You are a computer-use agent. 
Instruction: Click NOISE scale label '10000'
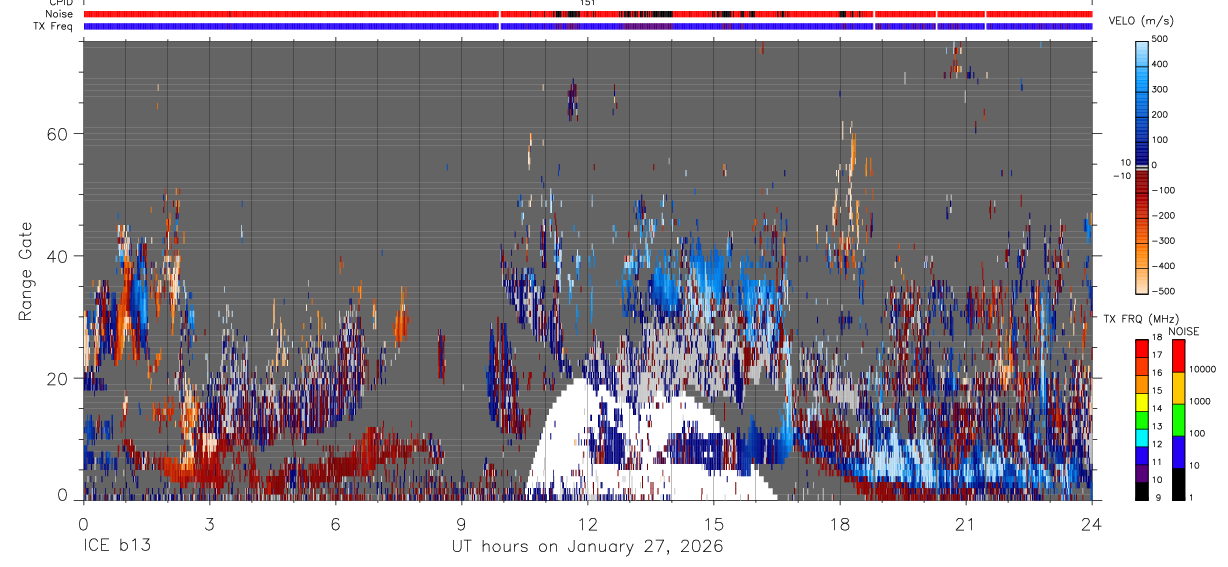click(1202, 370)
